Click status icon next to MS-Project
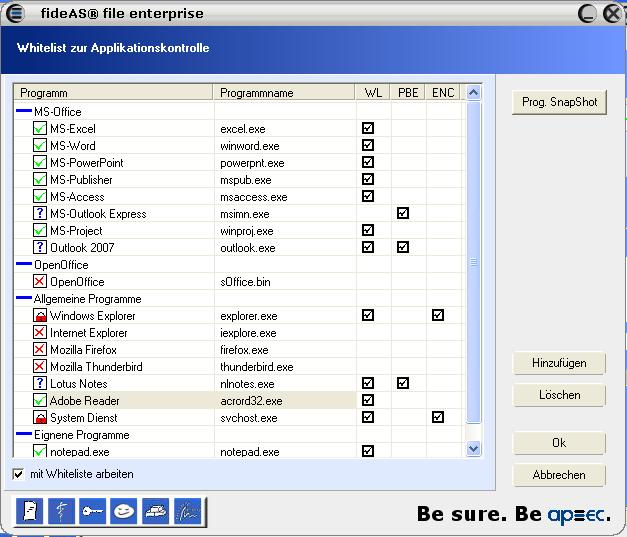The width and height of the screenshot is (627, 537). tap(40, 230)
